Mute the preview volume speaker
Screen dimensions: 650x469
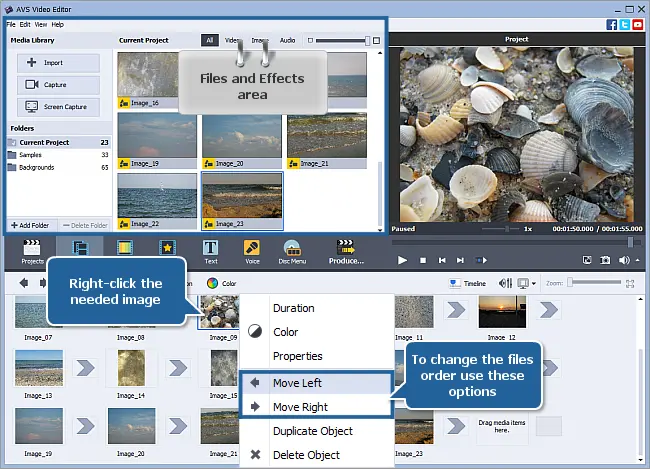click(x=623, y=260)
